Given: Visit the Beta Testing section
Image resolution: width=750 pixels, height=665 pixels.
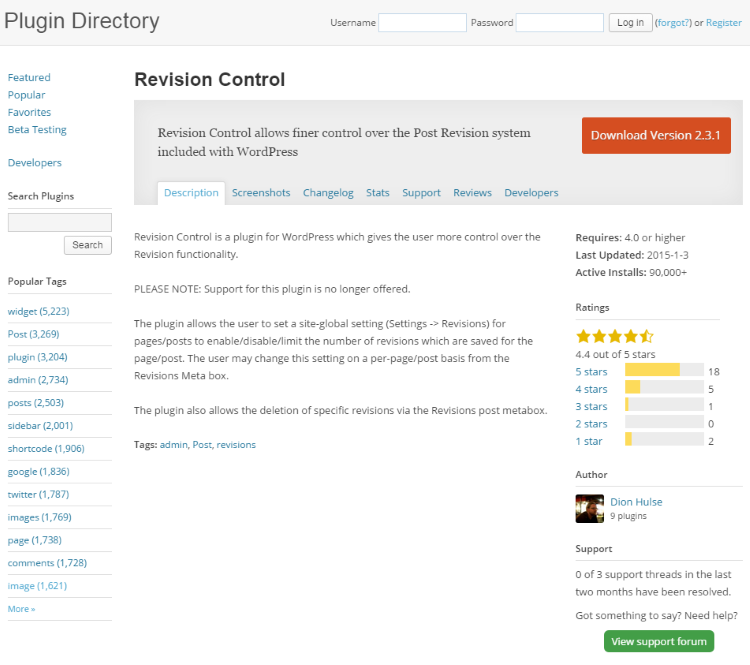Looking at the screenshot, I should (37, 130).
